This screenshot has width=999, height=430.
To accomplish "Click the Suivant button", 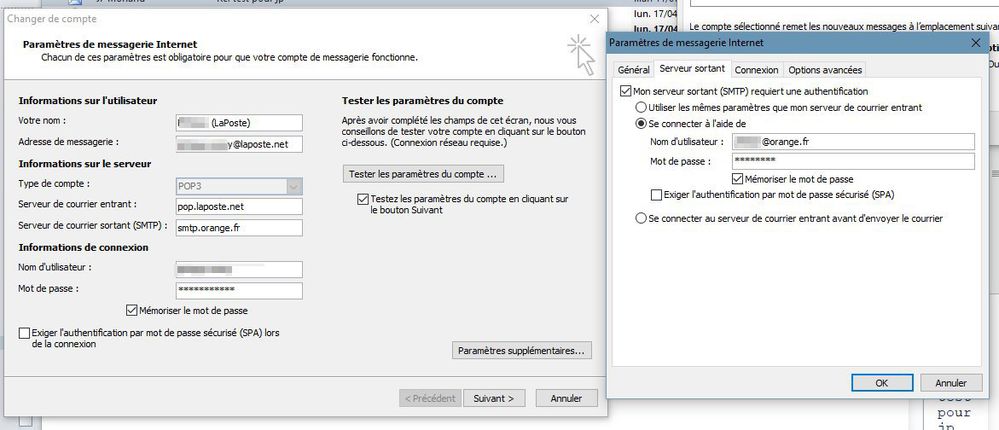I will click(x=494, y=398).
